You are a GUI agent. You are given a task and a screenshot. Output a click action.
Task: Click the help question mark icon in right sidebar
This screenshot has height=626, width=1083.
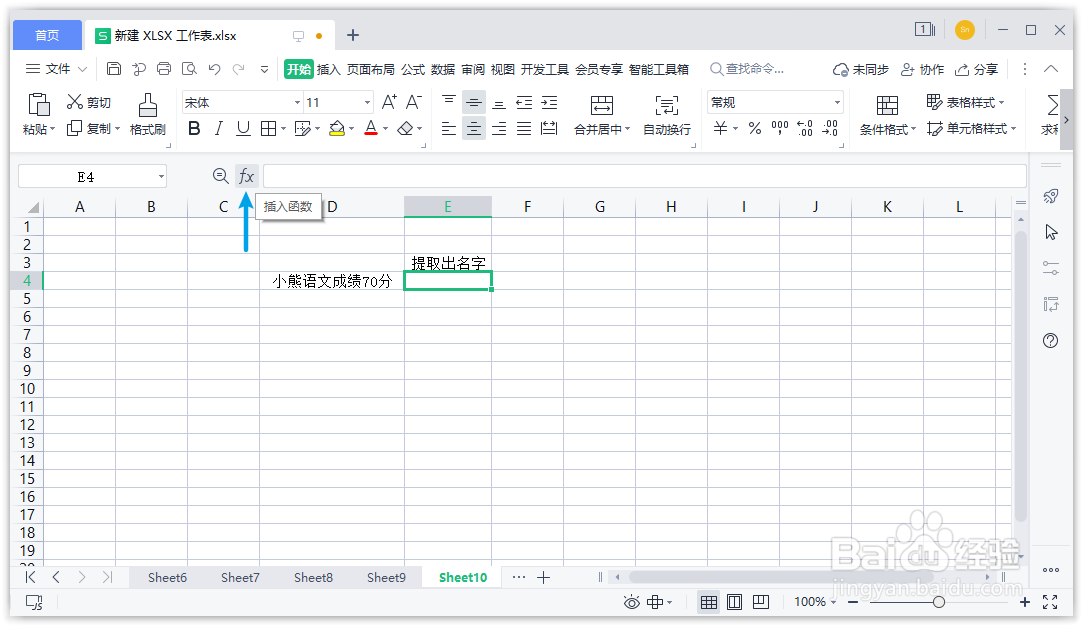point(1049,340)
